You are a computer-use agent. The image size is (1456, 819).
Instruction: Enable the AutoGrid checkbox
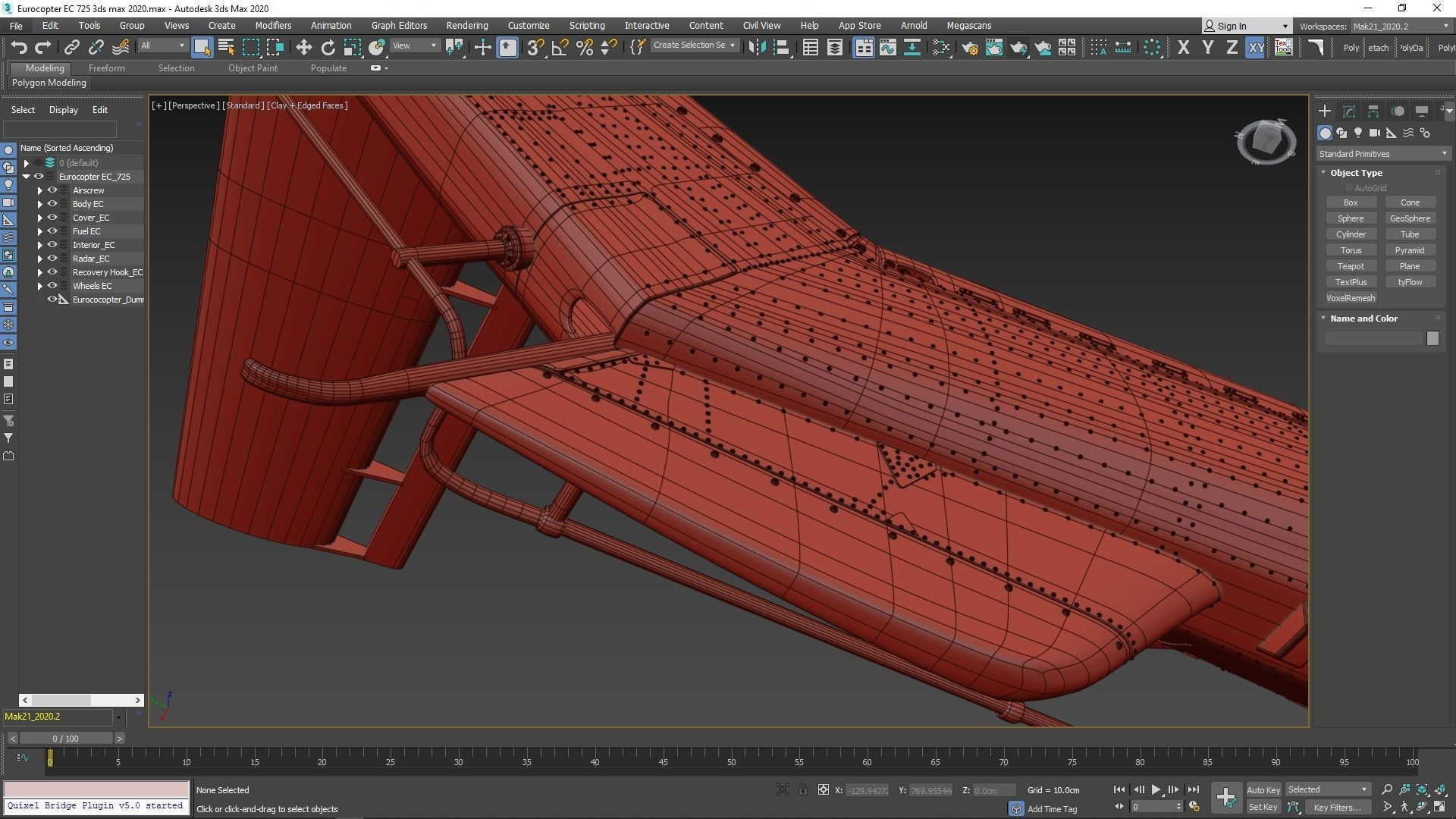coord(1349,188)
